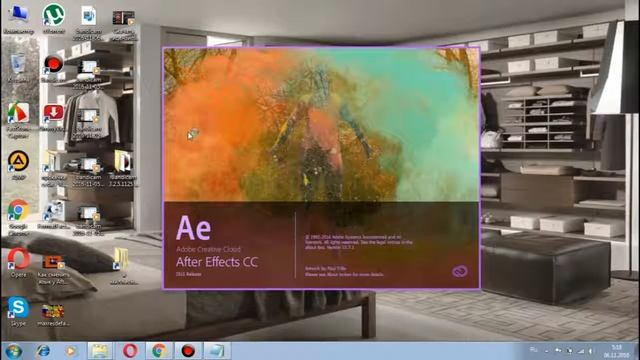Click the Creative Cloud logo on splash screen

coord(460,271)
